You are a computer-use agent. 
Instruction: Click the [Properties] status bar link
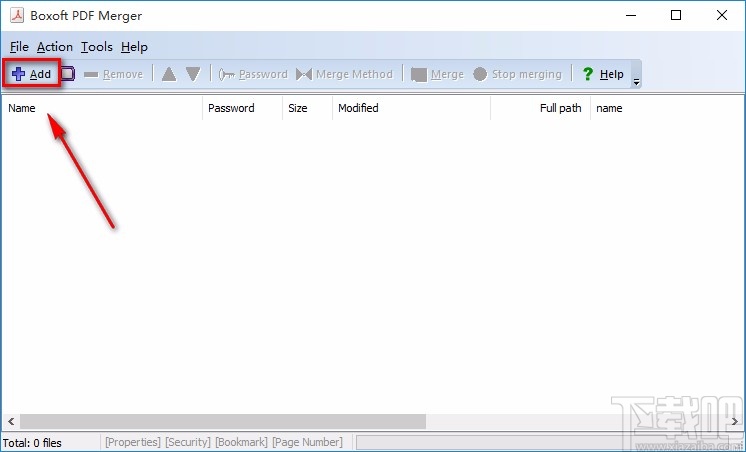click(x=133, y=442)
